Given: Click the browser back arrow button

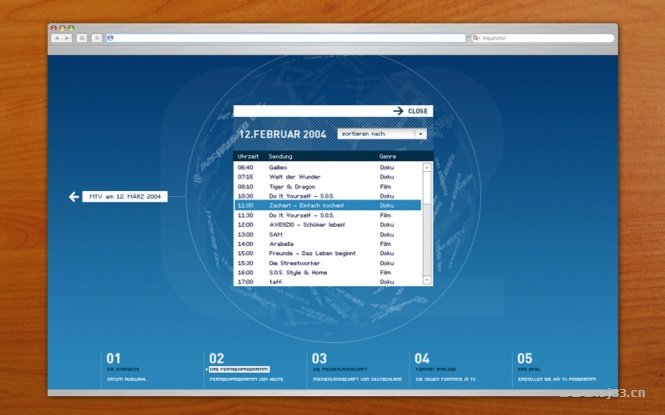Looking at the screenshot, I should tap(55, 38).
